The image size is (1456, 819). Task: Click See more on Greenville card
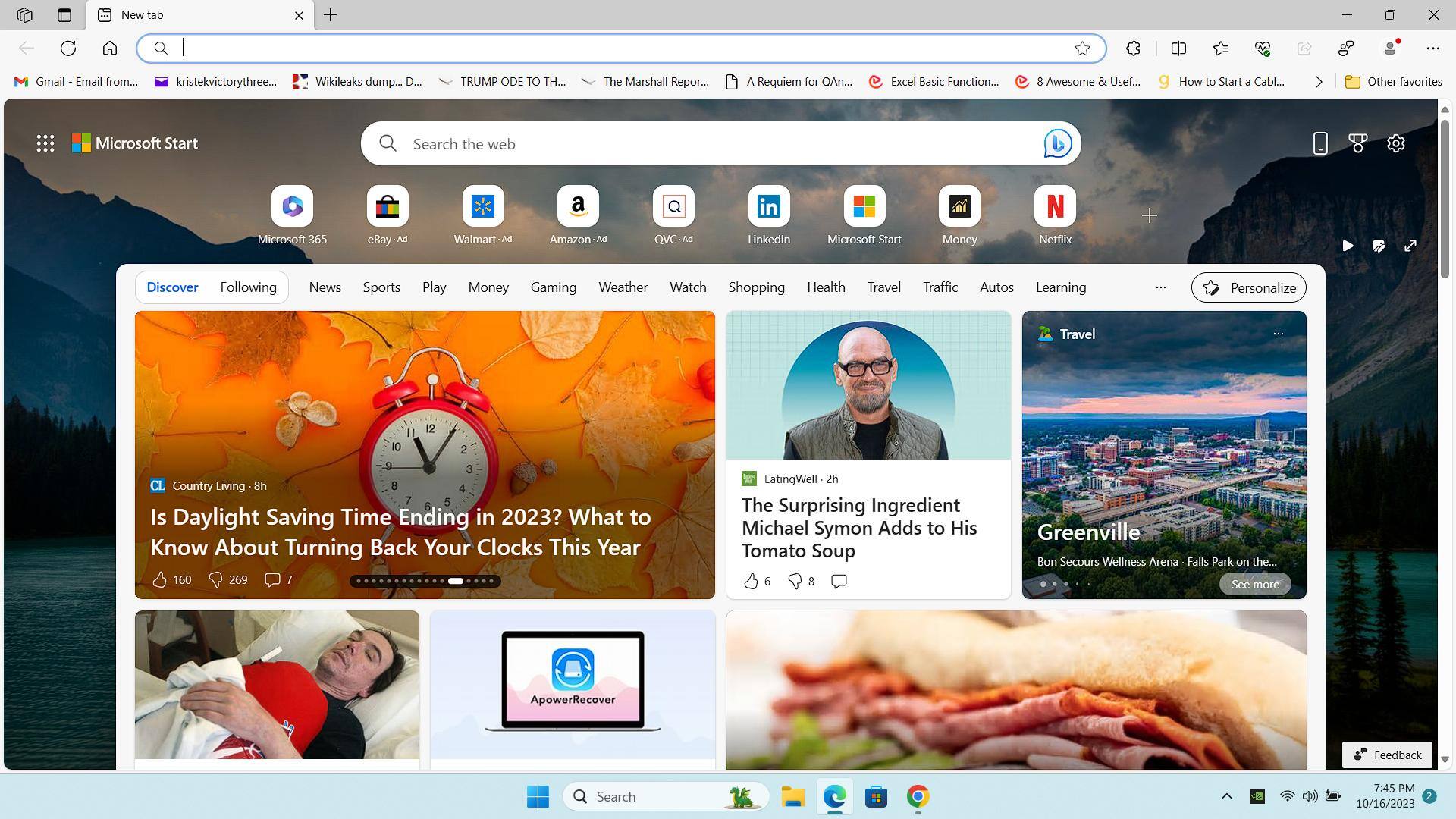coord(1255,585)
